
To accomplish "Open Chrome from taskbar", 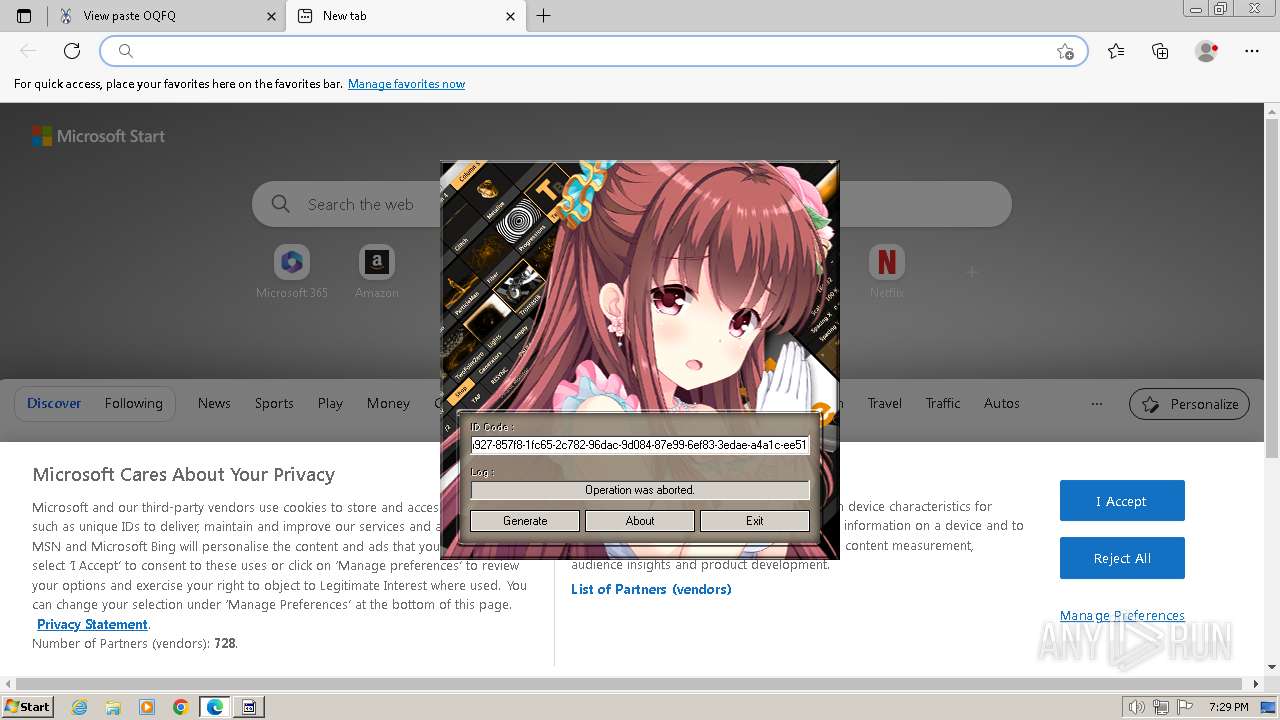I will point(181,707).
